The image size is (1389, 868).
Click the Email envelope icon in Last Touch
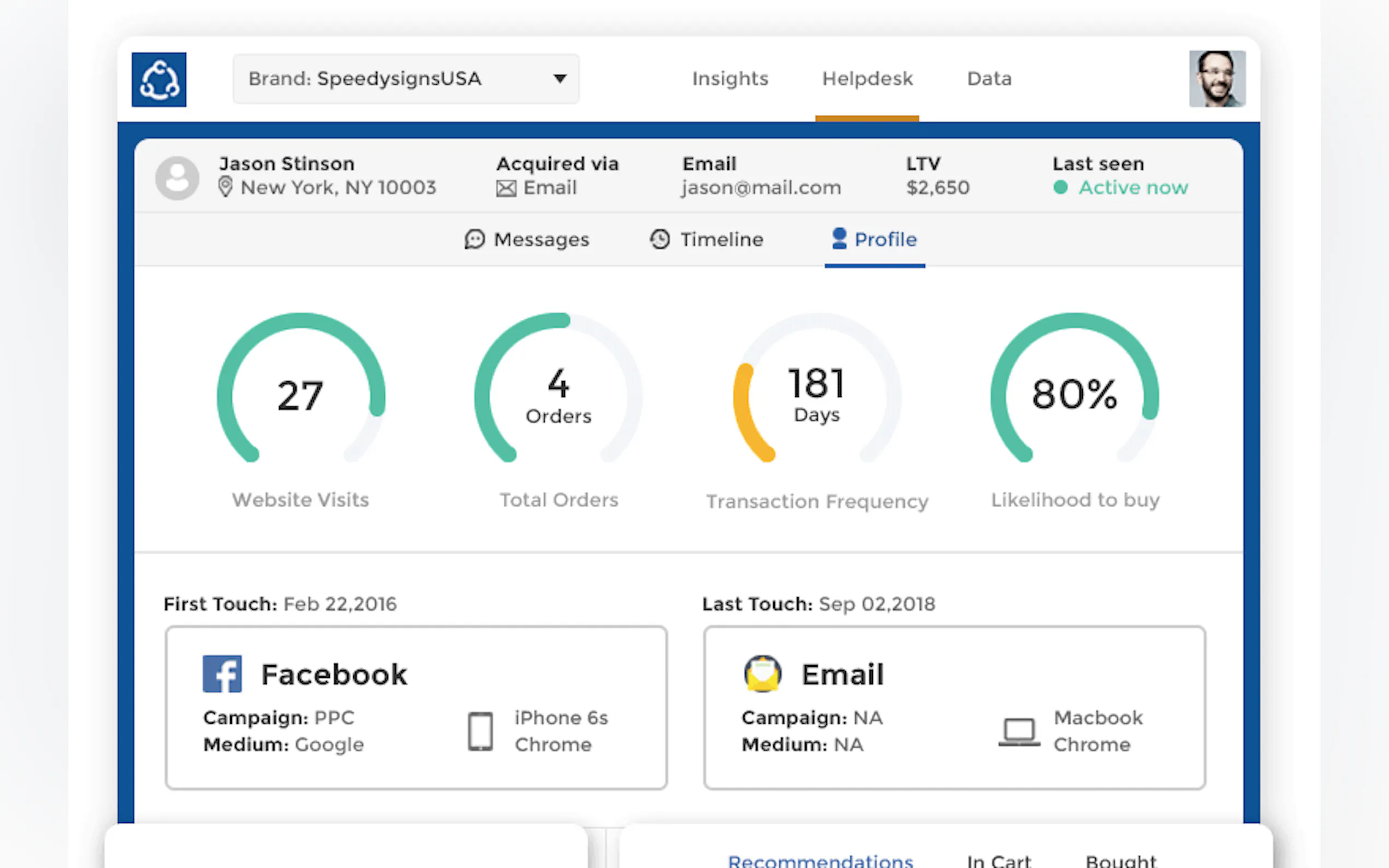click(762, 673)
